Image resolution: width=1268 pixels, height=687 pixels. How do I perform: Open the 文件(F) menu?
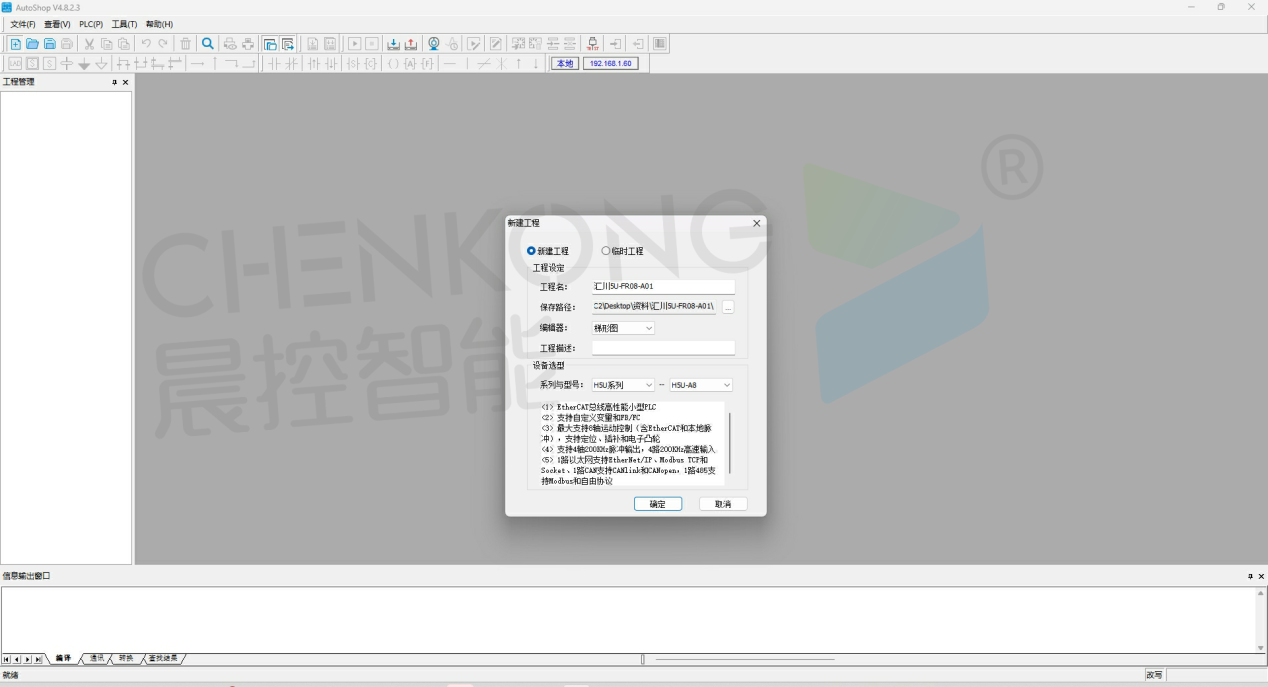click(23, 24)
